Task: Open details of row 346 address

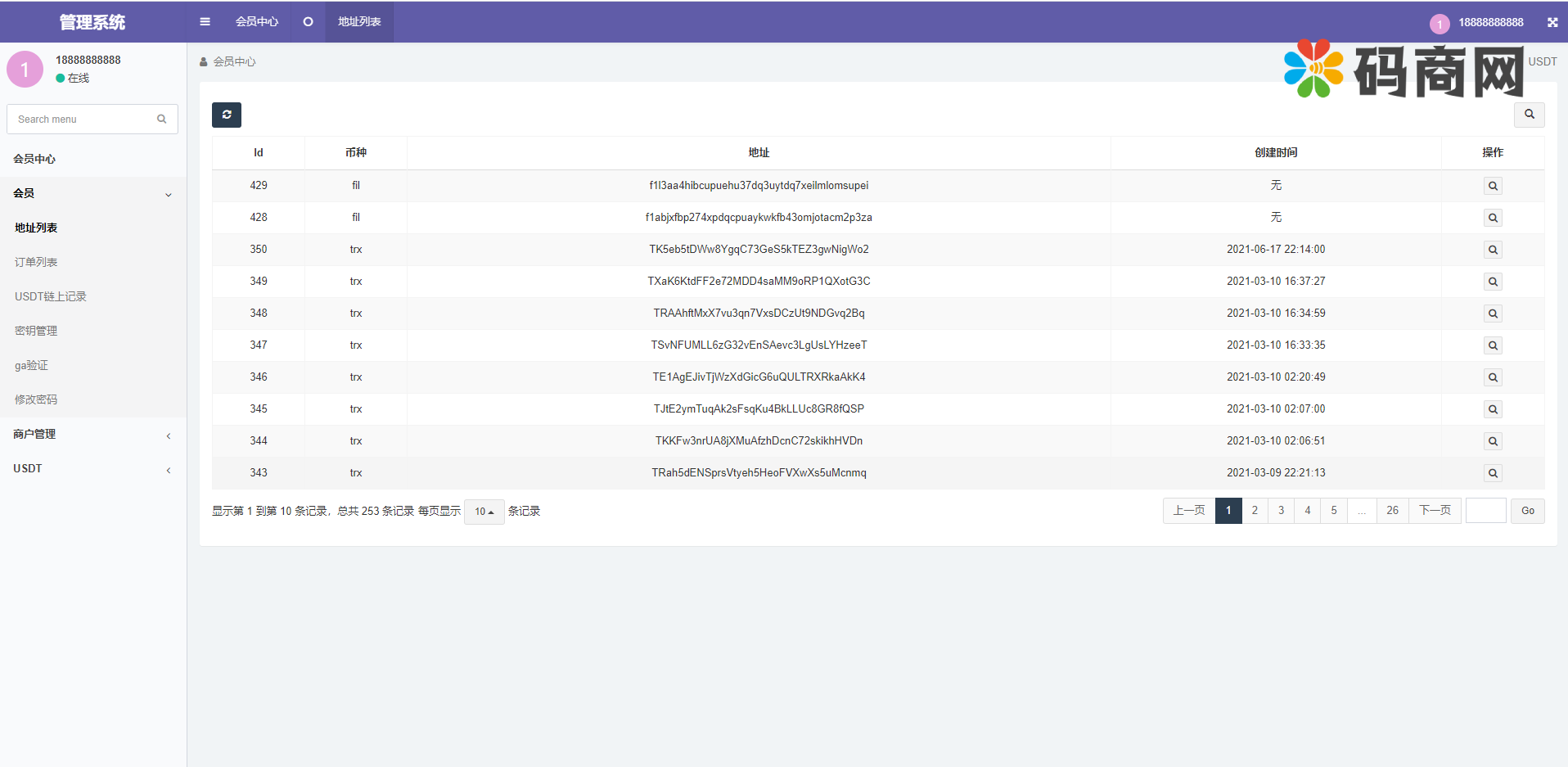Action: pyautogui.click(x=1493, y=377)
